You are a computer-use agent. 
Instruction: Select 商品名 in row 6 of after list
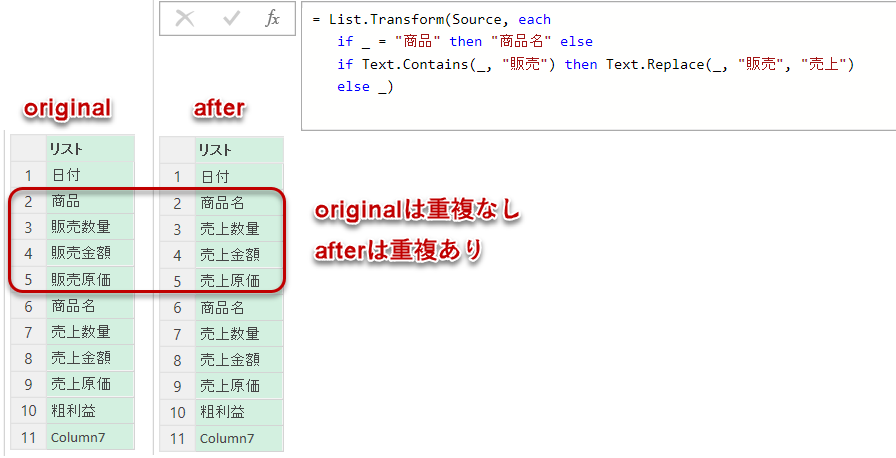coord(239,308)
